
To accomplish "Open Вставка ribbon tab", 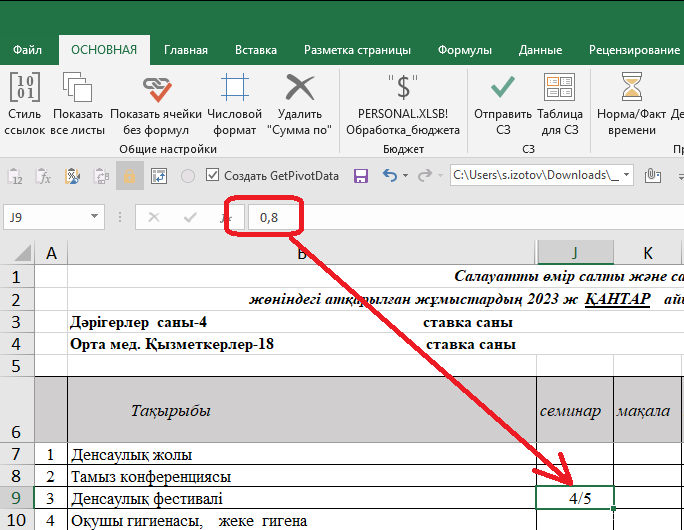I will (256, 50).
